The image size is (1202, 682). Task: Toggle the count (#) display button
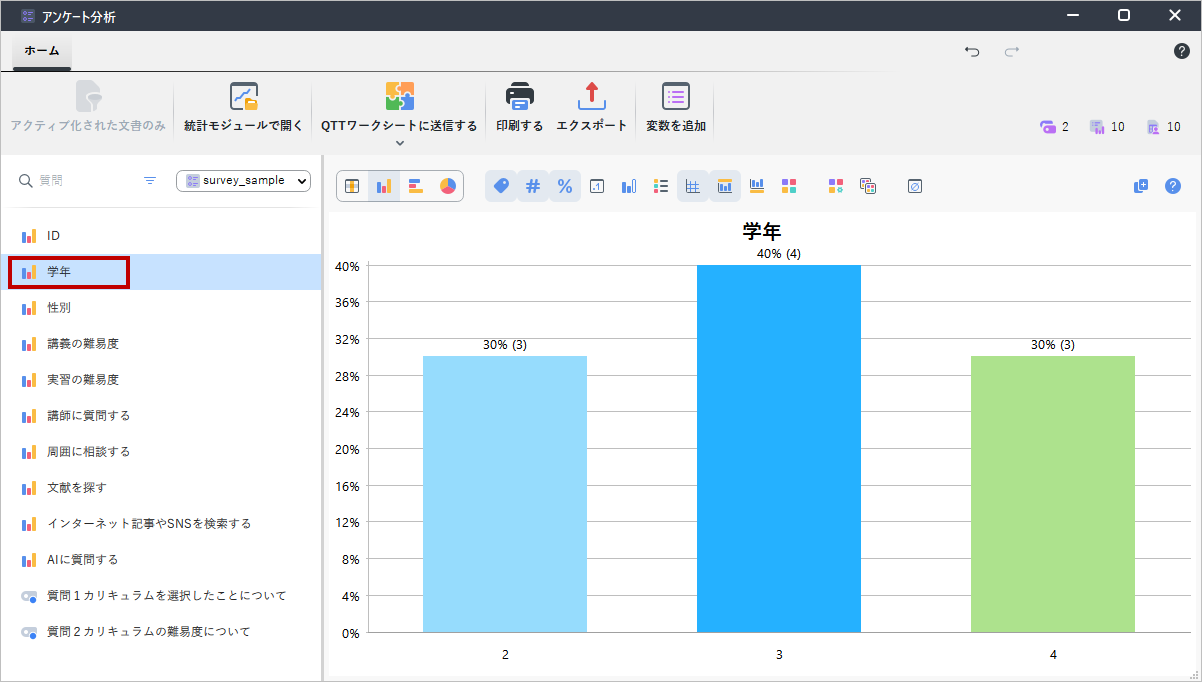click(533, 186)
